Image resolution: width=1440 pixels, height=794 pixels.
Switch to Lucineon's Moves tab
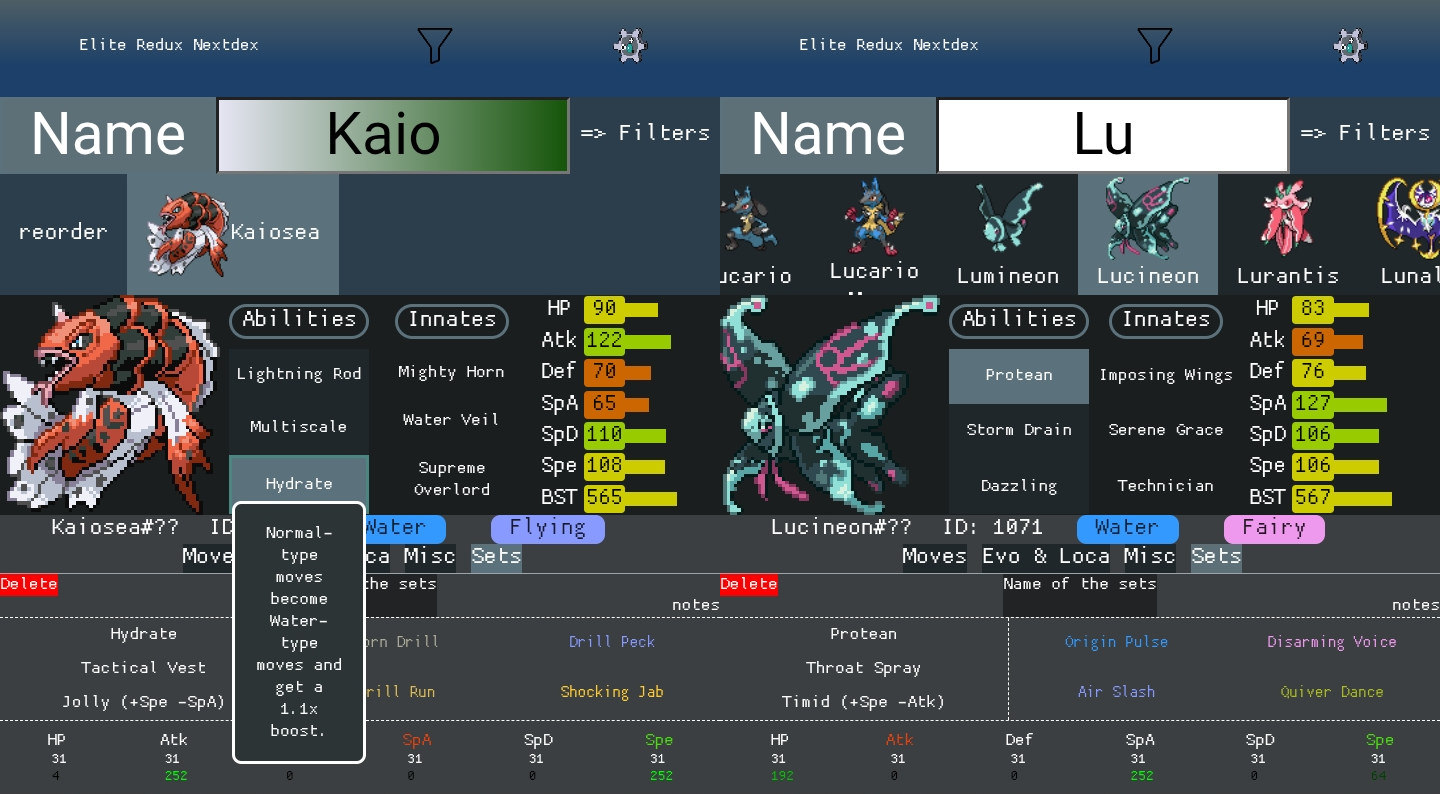tap(934, 557)
